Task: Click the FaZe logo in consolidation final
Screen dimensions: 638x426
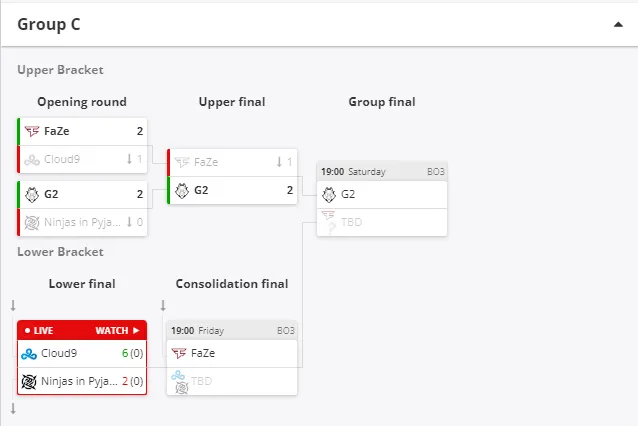Action: pyautogui.click(x=179, y=353)
